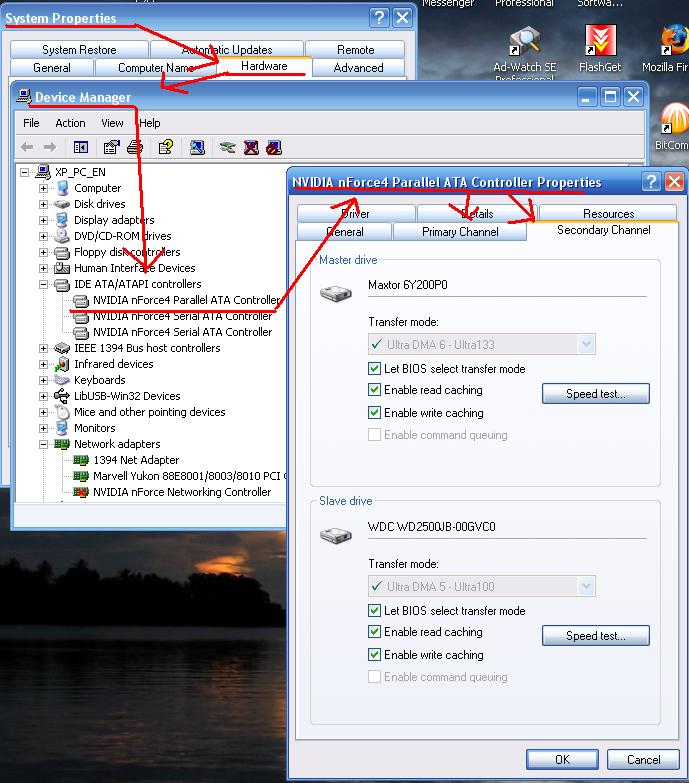Image resolution: width=689 pixels, height=783 pixels.
Task: Click the Master drive hard disk icon
Action: (x=336, y=293)
